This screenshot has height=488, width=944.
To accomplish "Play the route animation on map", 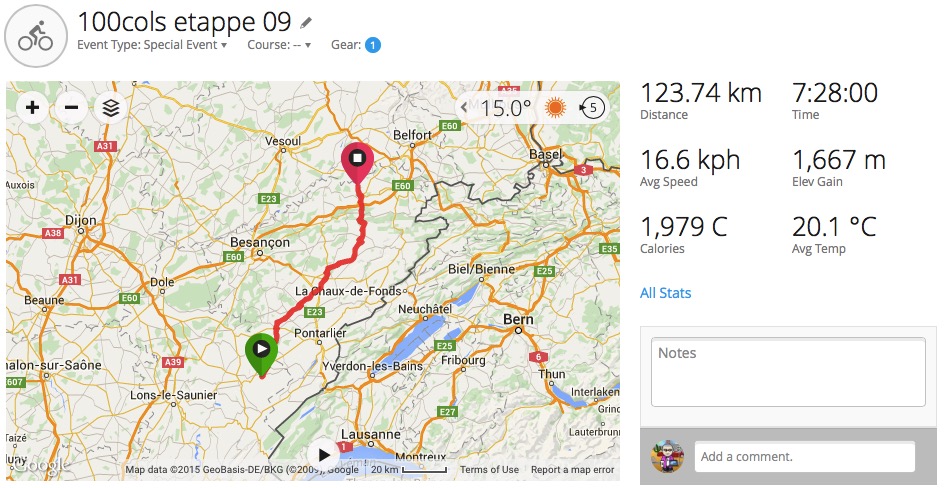I will tap(323, 455).
